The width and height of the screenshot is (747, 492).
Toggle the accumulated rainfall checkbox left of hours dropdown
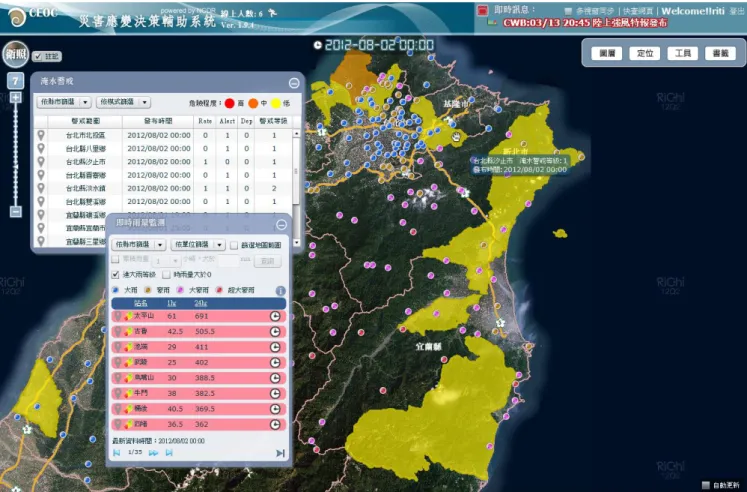(x=115, y=260)
